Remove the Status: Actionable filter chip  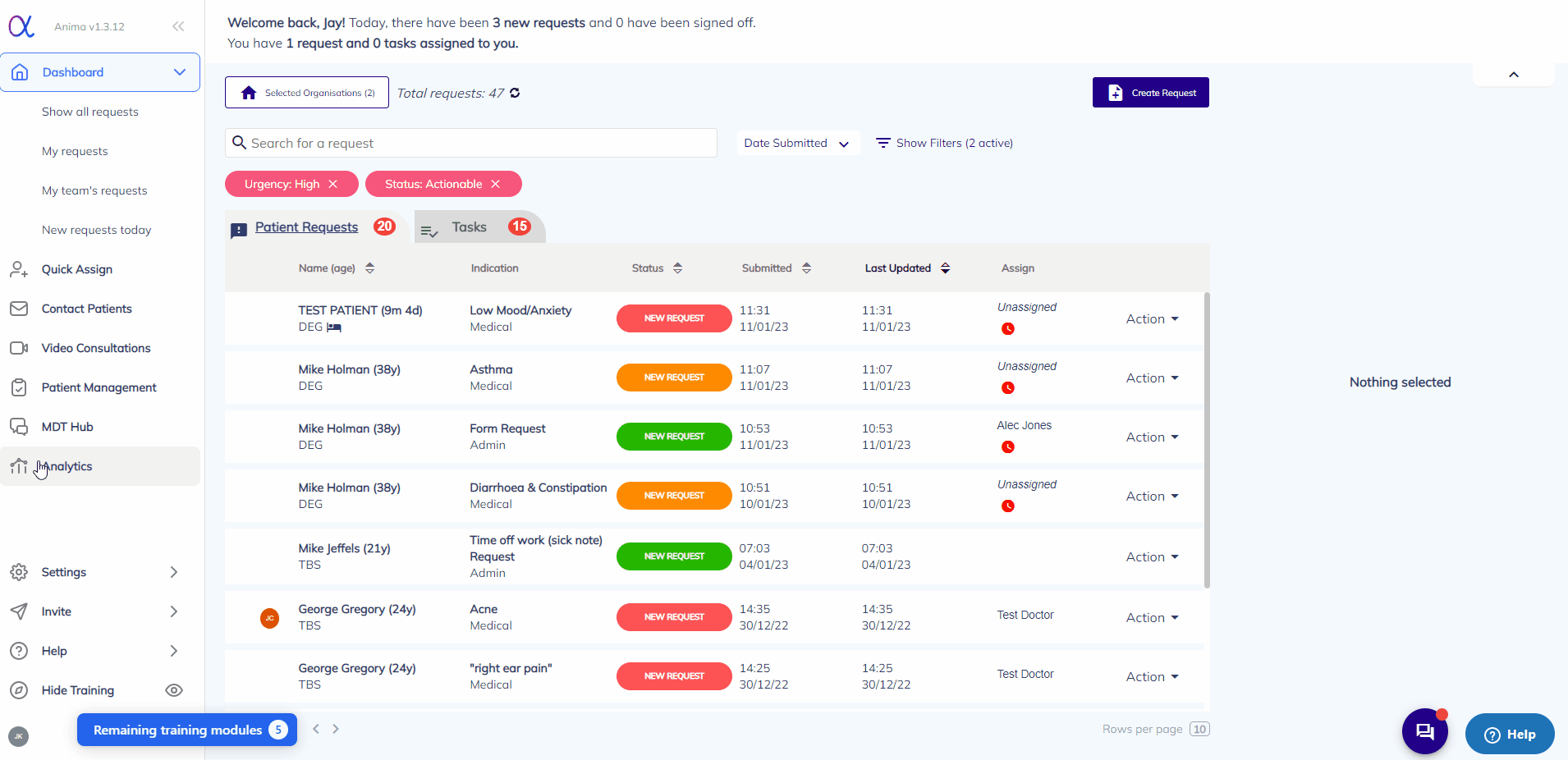(496, 184)
